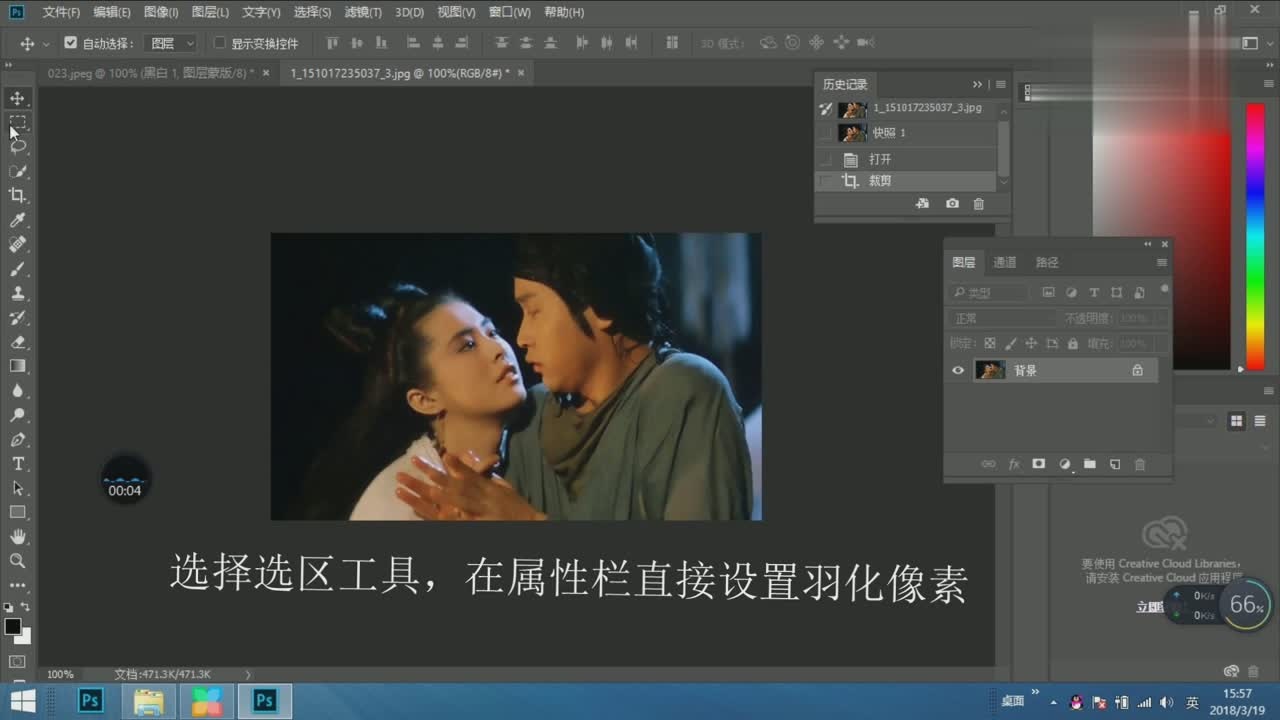Open the 图像(I) menu
This screenshot has height=720, width=1280.
[161, 12]
